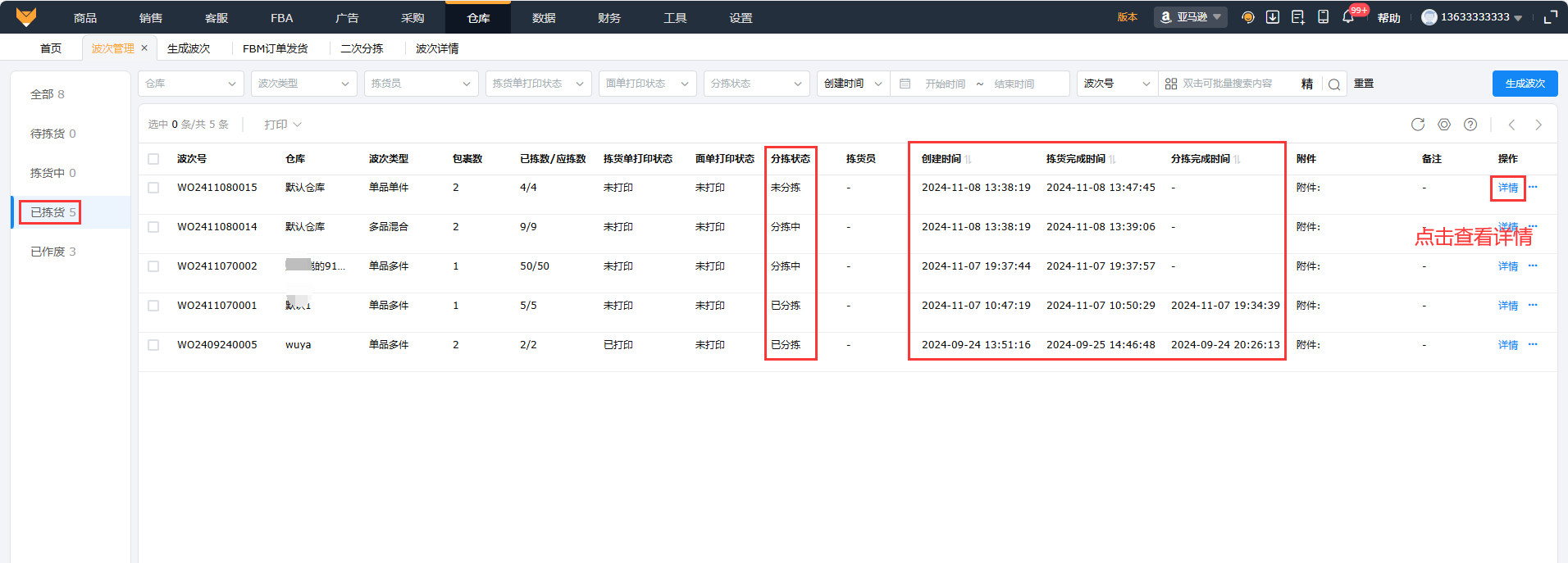The height and width of the screenshot is (563, 1568).
Task: Open table column settings hexagon icon
Action: tap(1444, 125)
